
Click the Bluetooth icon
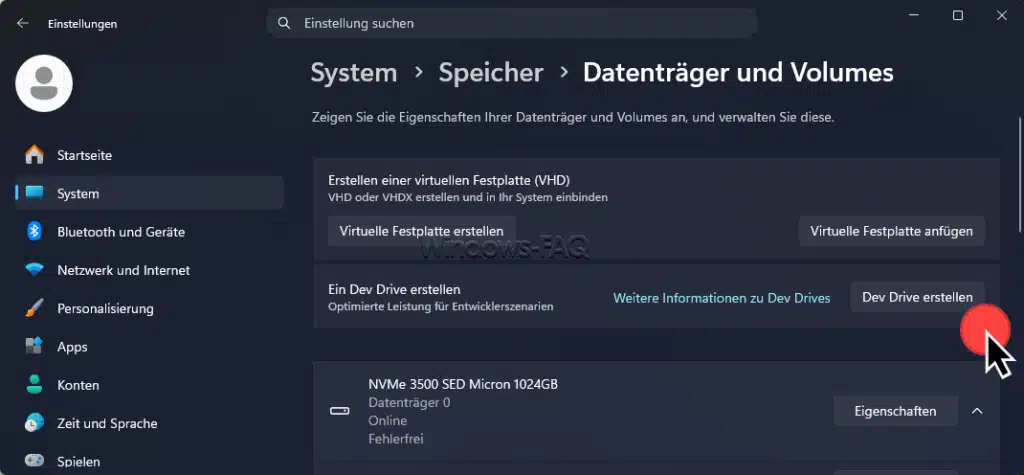(x=34, y=231)
